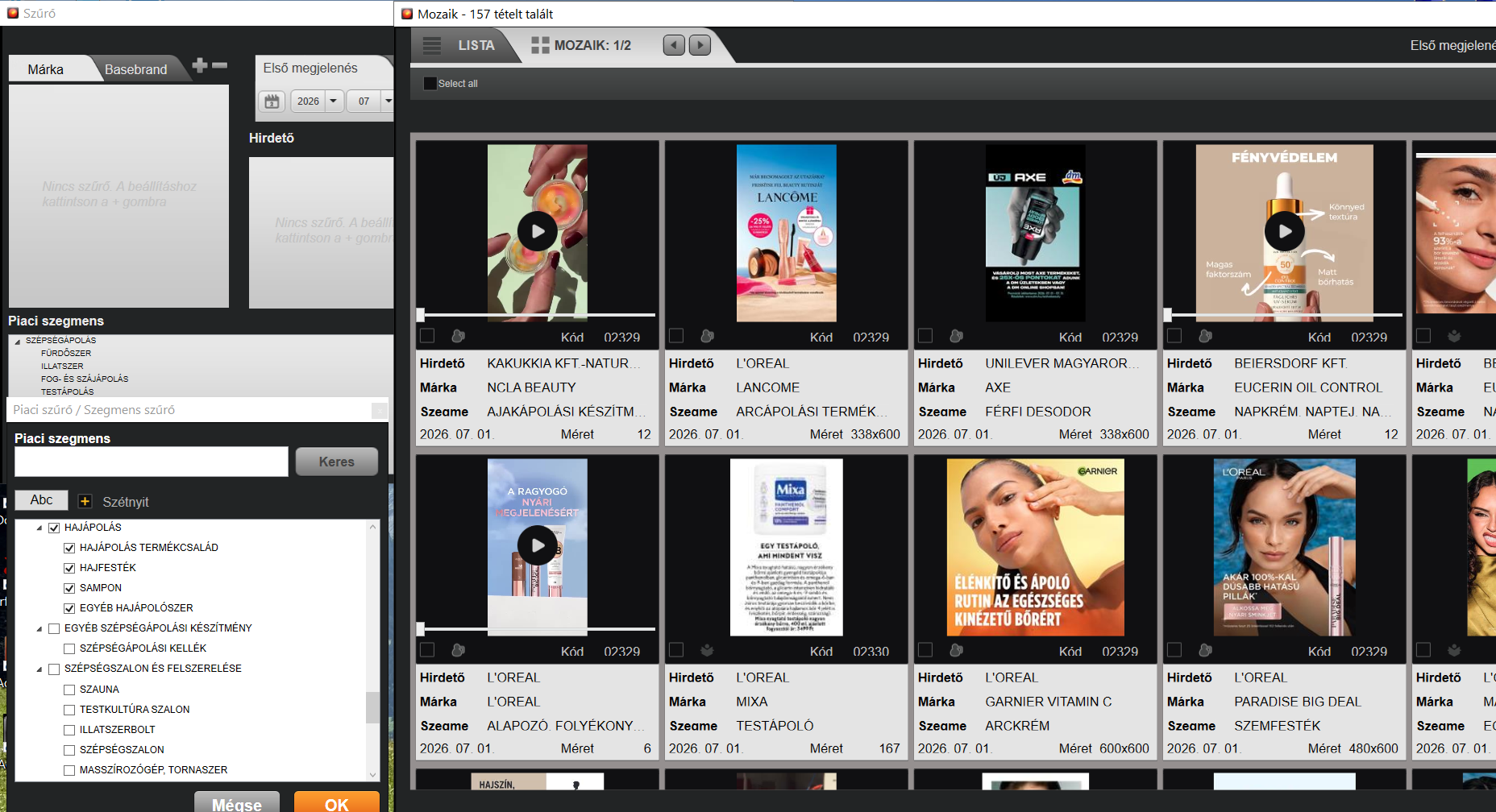Click Szétnyit to expand the tree
The height and width of the screenshot is (812, 1496).
coord(126,502)
